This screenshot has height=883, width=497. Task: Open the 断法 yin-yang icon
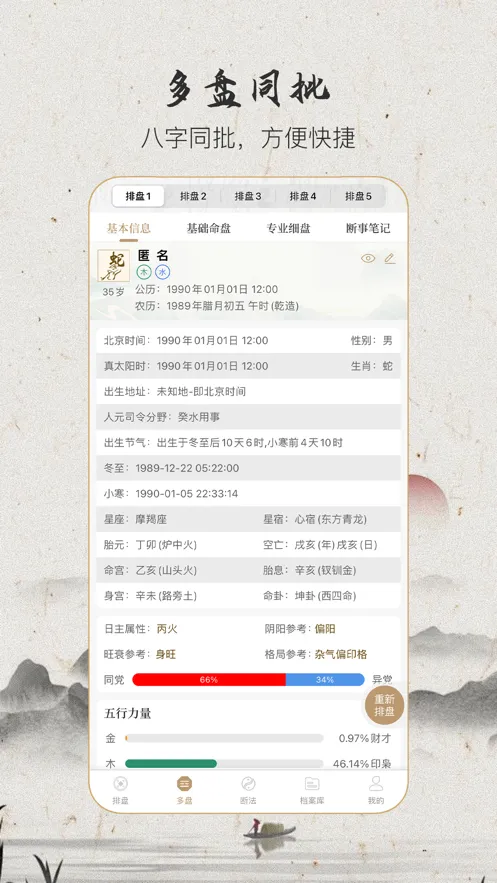(x=248, y=783)
